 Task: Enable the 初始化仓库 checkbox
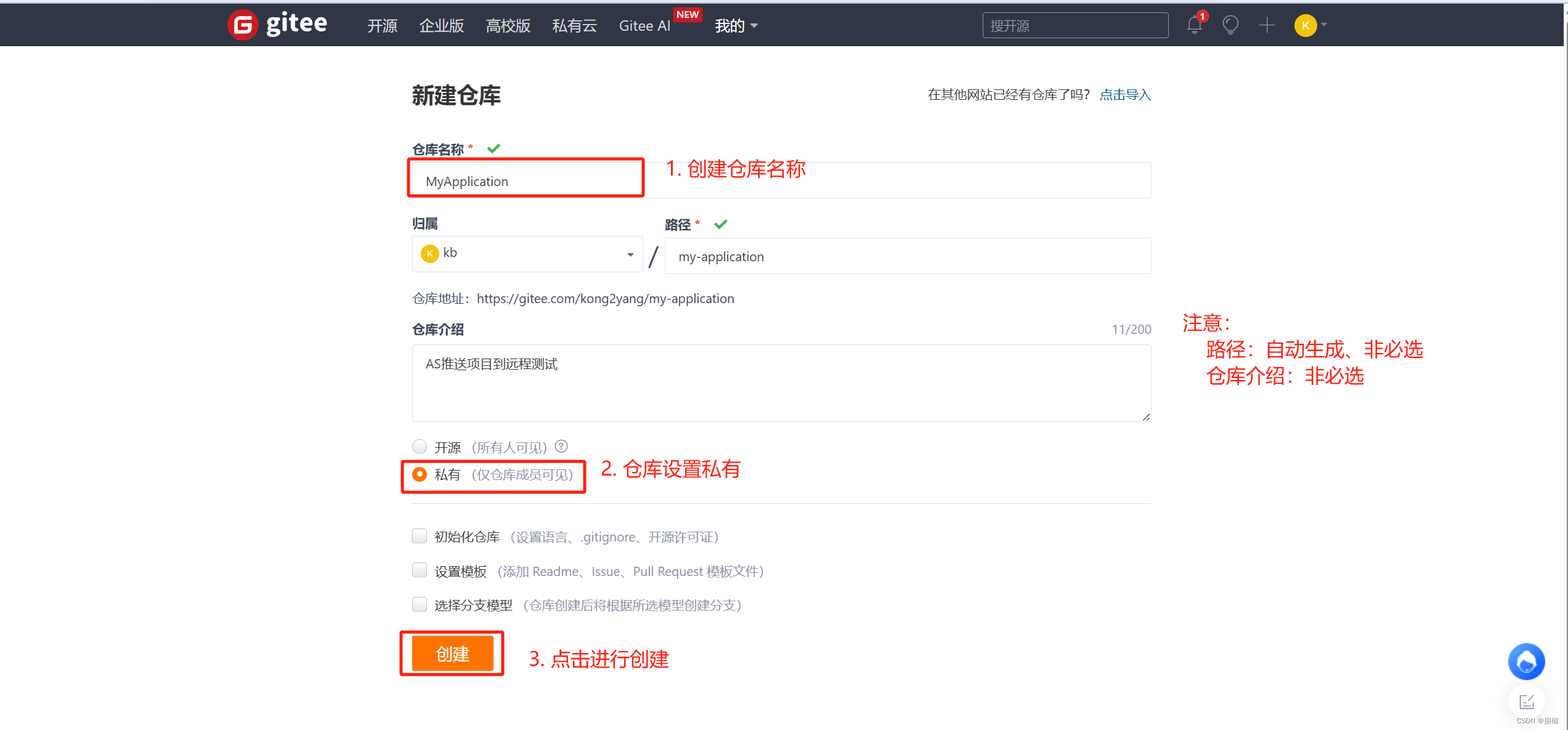click(420, 536)
